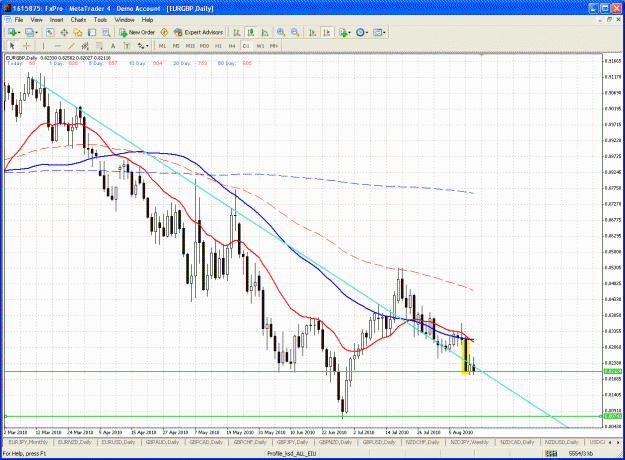This screenshot has height=460, width=625.
Task: Select the vertical line tool
Action: 43,46
